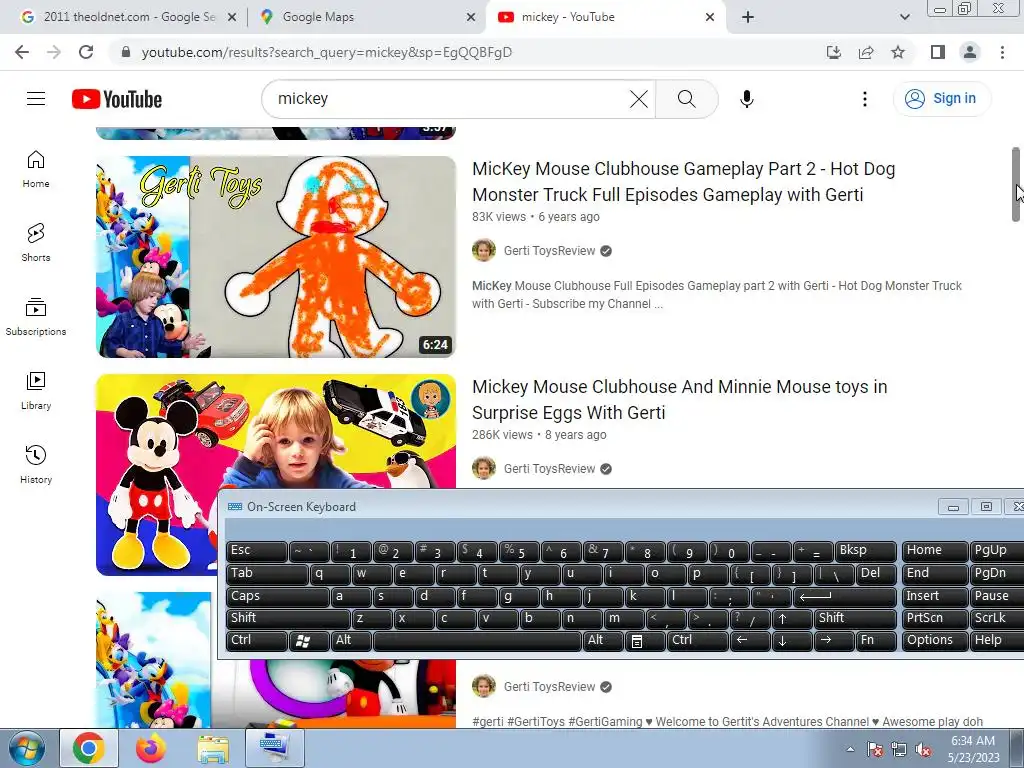1024x768 pixels.
Task: Go back with the browser back arrow
Action: point(22,52)
